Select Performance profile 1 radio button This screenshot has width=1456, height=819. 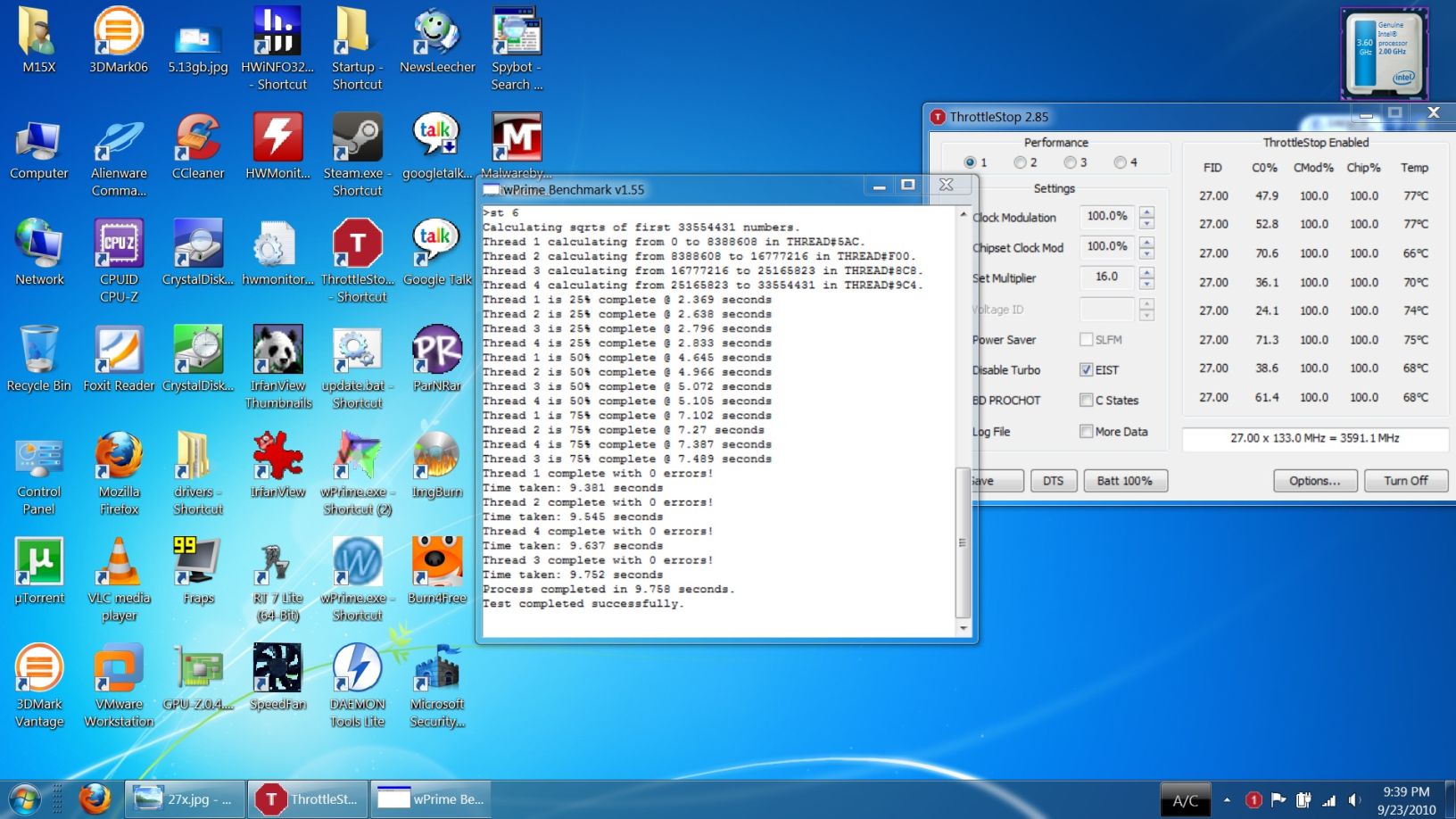tap(970, 162)
